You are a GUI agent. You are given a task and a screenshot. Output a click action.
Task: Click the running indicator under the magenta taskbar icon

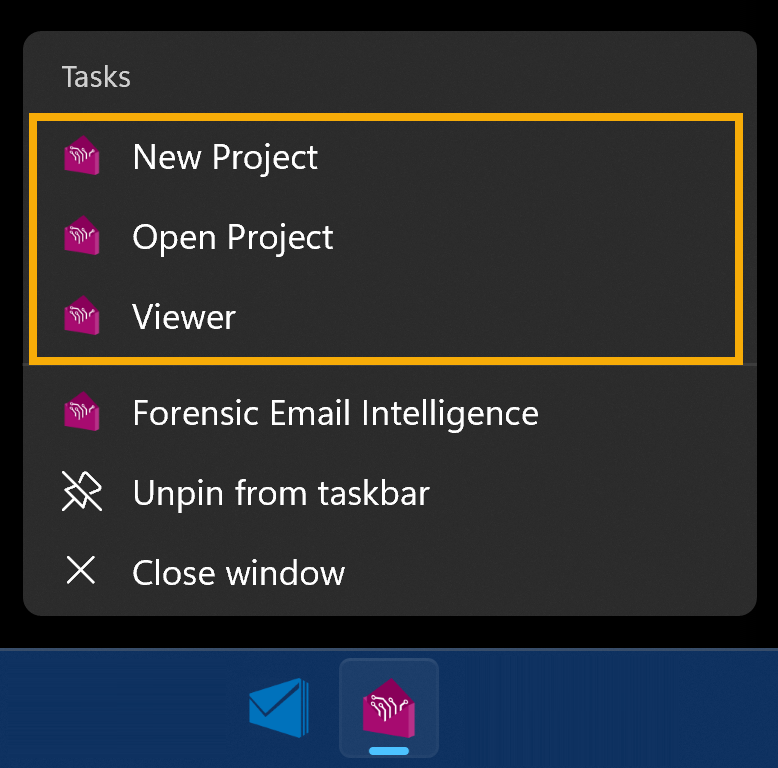point(389,750)
